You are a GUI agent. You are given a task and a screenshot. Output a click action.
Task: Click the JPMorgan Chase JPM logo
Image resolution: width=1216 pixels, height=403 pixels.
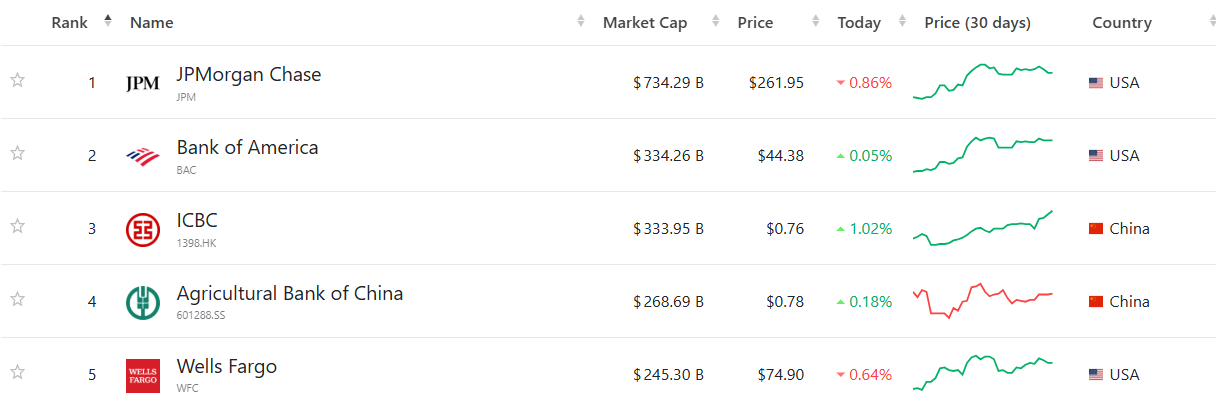click(142, 84)
